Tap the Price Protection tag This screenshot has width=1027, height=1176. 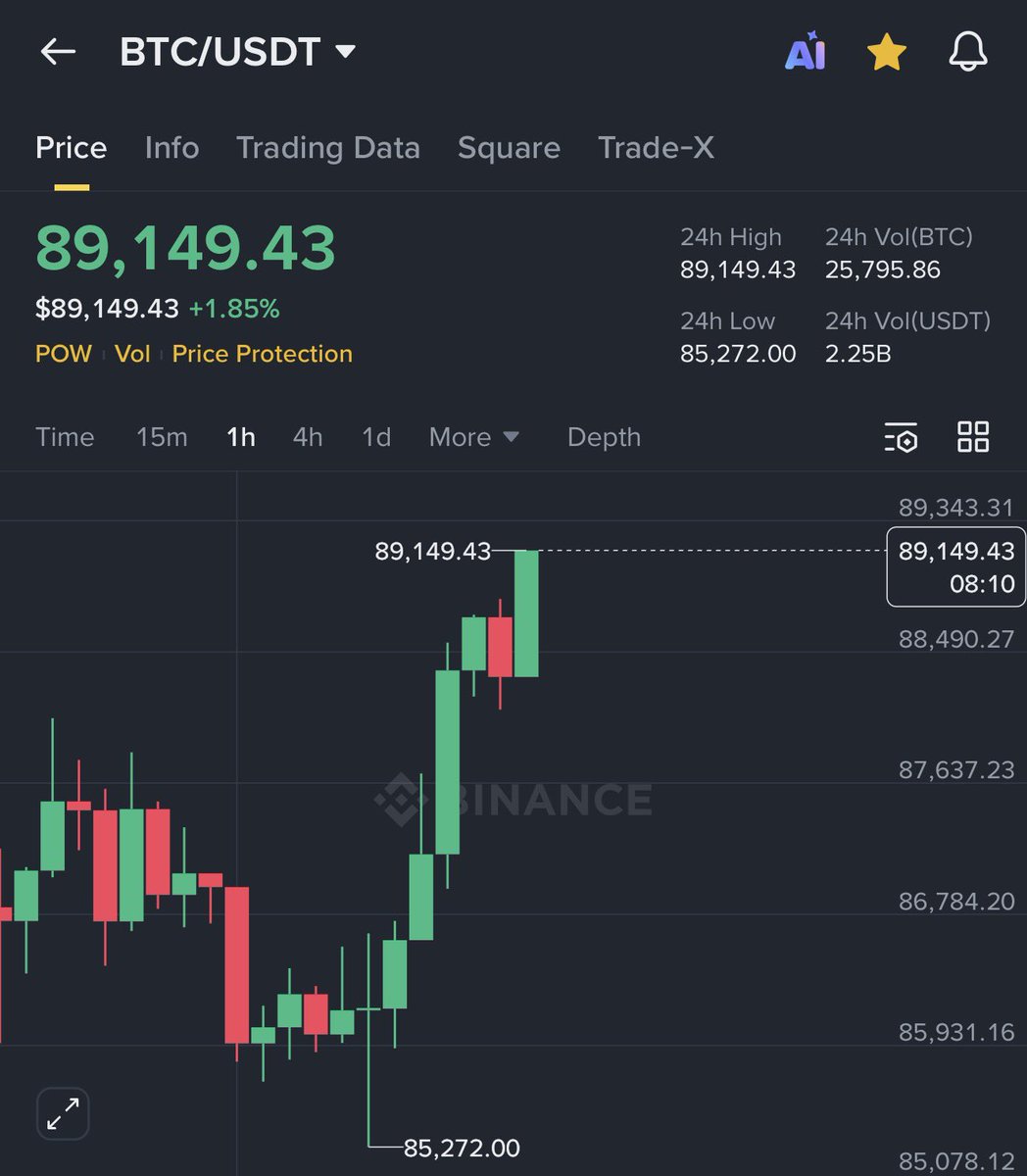coord(262,354)
